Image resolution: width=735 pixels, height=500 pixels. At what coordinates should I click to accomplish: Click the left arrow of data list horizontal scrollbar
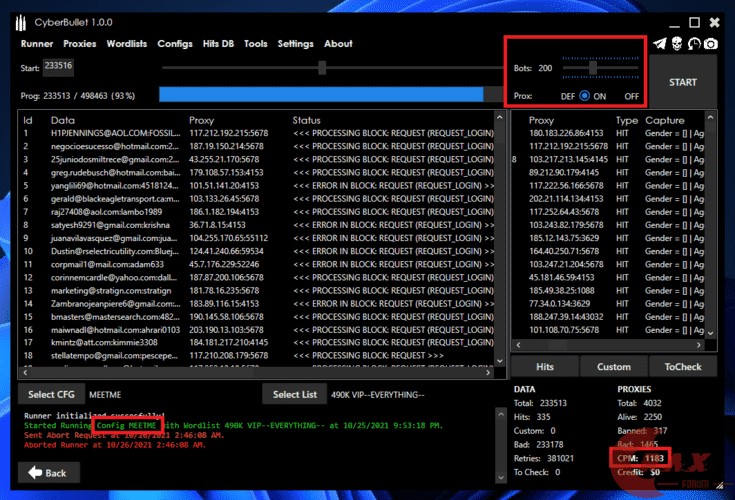[25, 373]
